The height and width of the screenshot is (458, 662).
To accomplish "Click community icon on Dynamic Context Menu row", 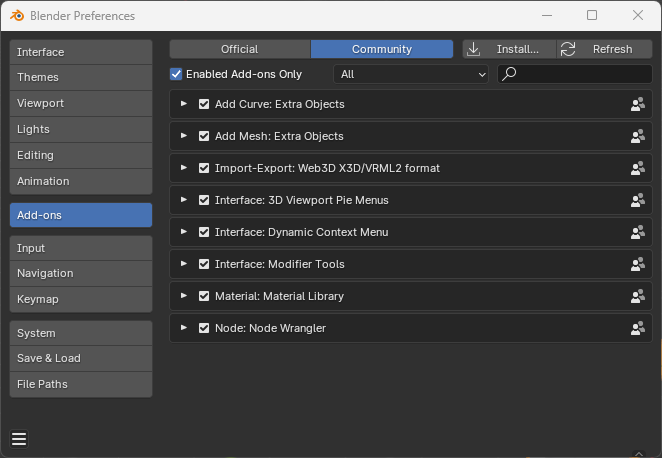I will [x=638, y=232].
